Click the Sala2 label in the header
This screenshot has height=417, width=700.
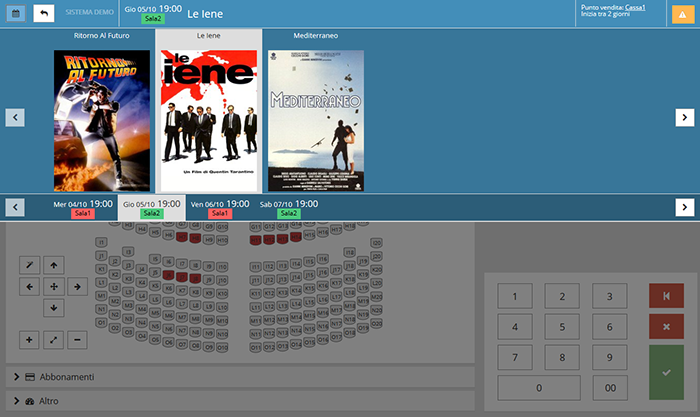click(x=153, y=19)
